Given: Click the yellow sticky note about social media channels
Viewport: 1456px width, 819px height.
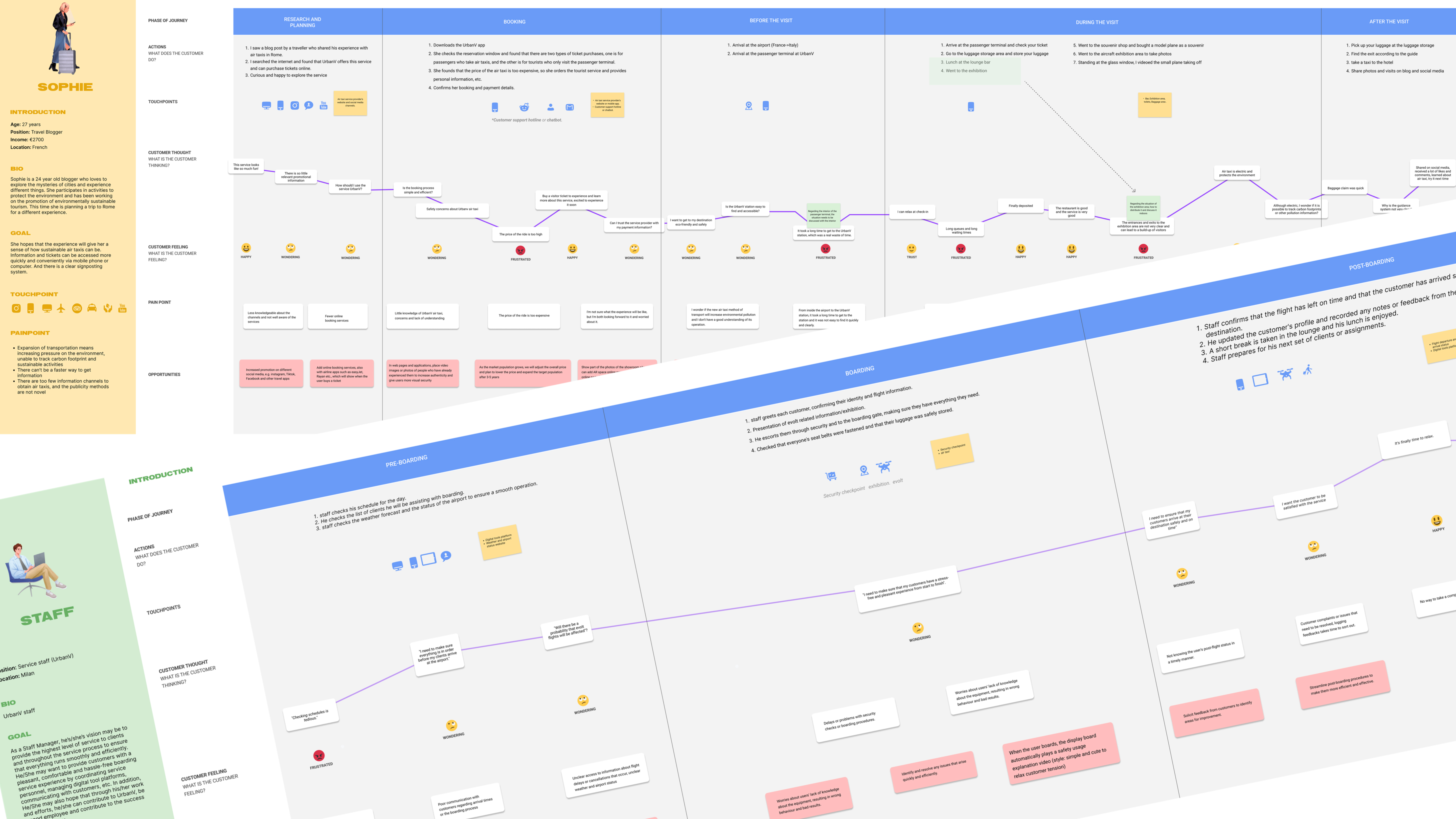Looking at the screenshot, I should point(350,103).
